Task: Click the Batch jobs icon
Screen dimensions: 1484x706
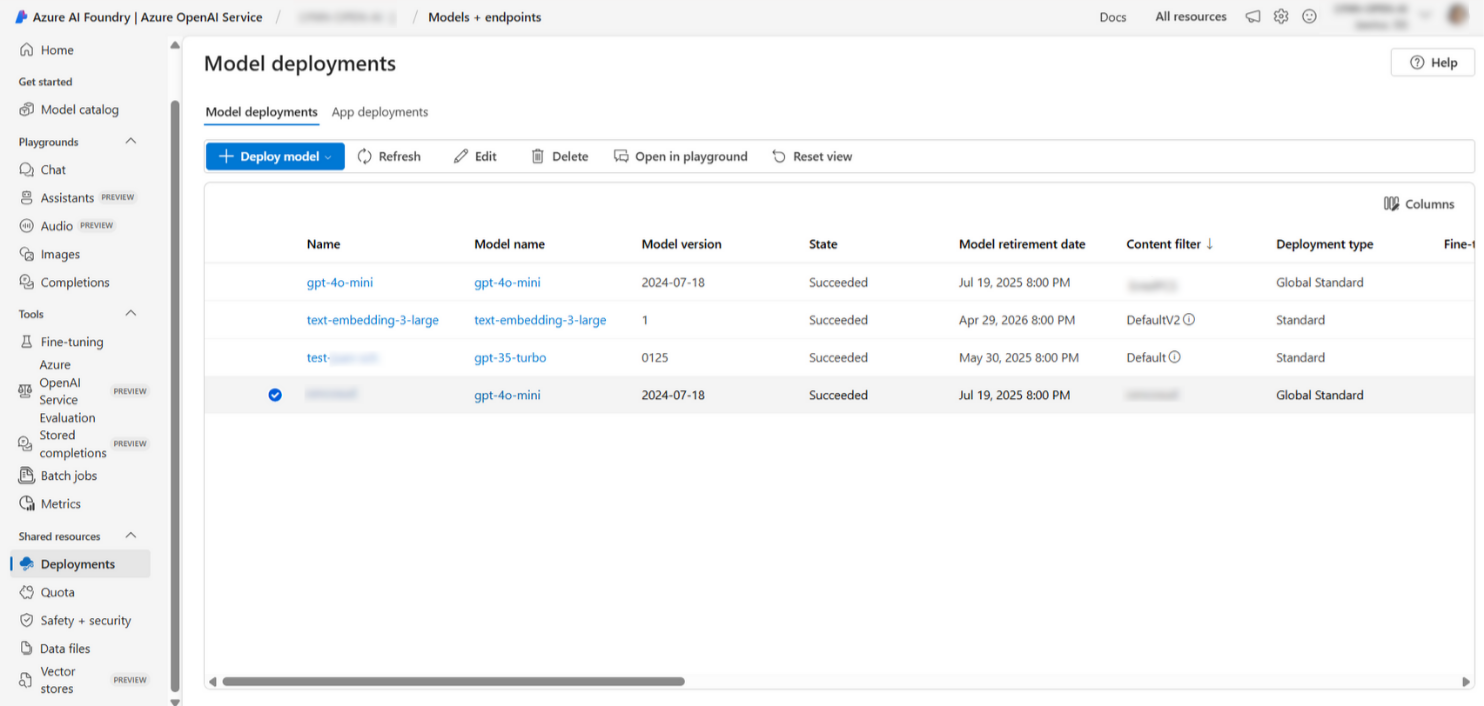Action: pyautogui.click(x=27, y=476)
